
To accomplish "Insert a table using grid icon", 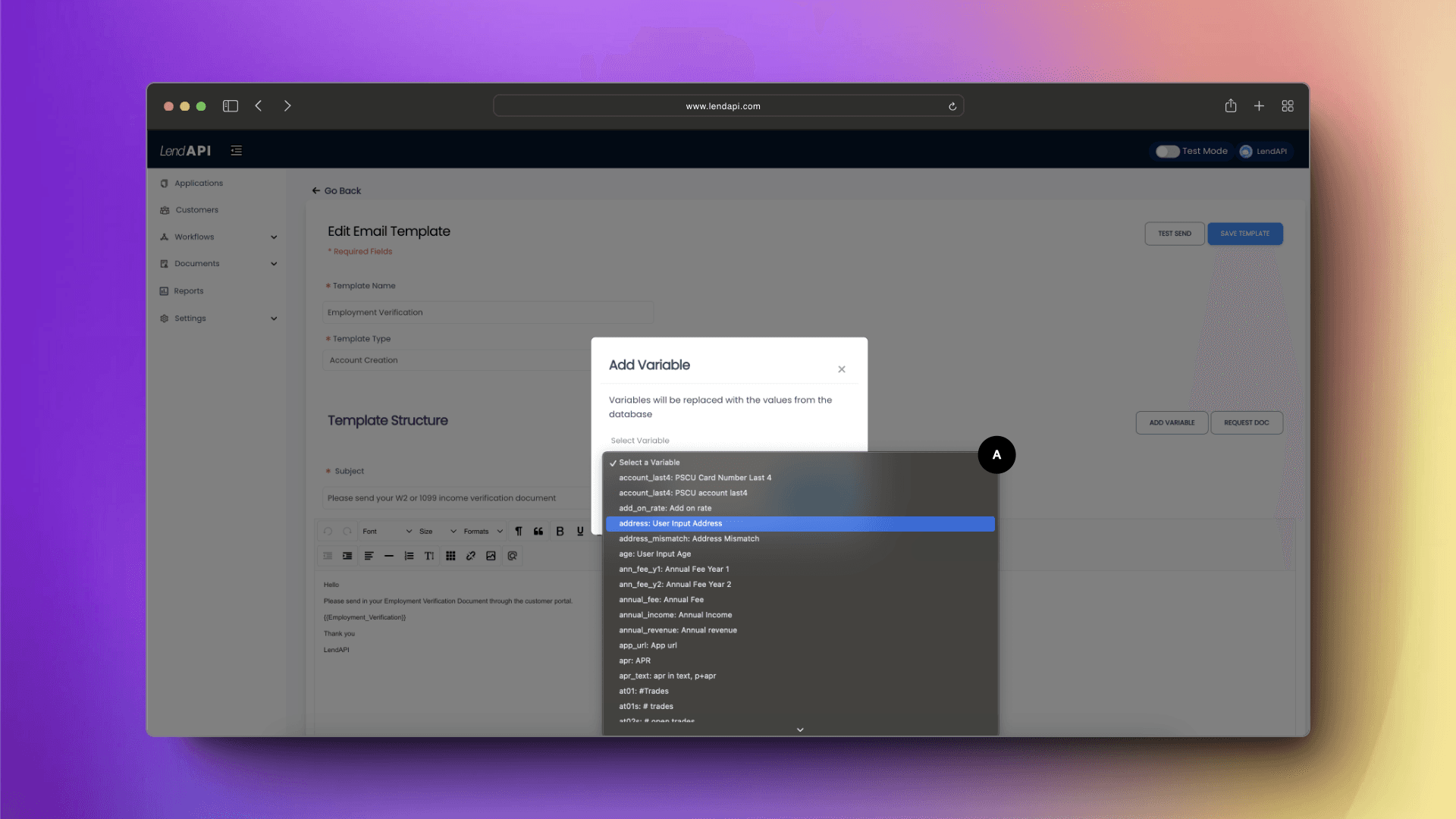I will point(450,556).
